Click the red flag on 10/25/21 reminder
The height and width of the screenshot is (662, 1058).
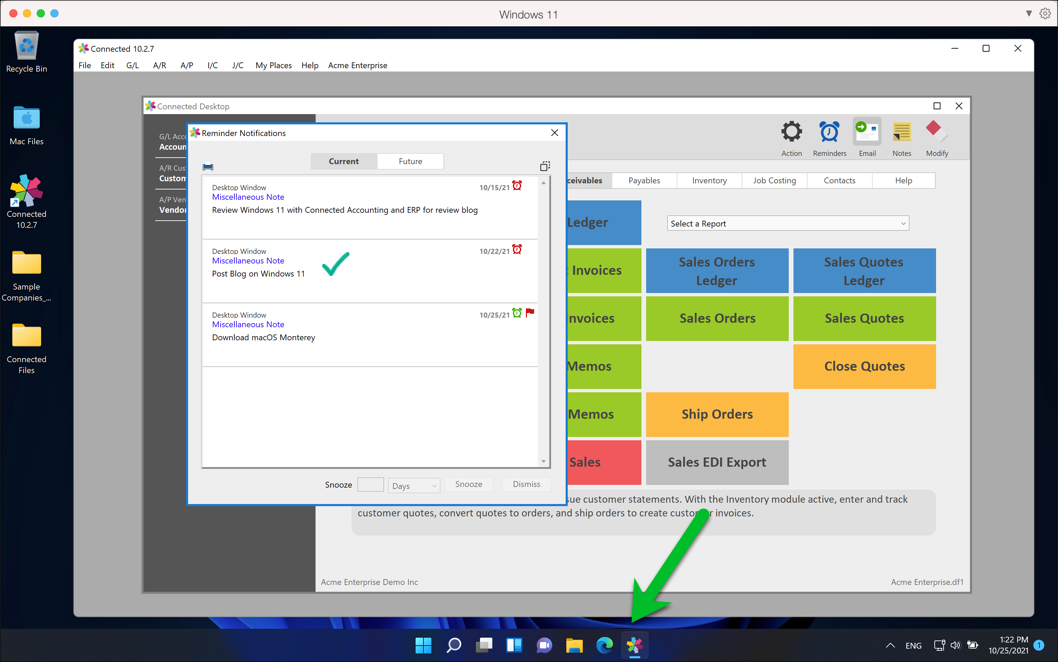tap(530, 313)
